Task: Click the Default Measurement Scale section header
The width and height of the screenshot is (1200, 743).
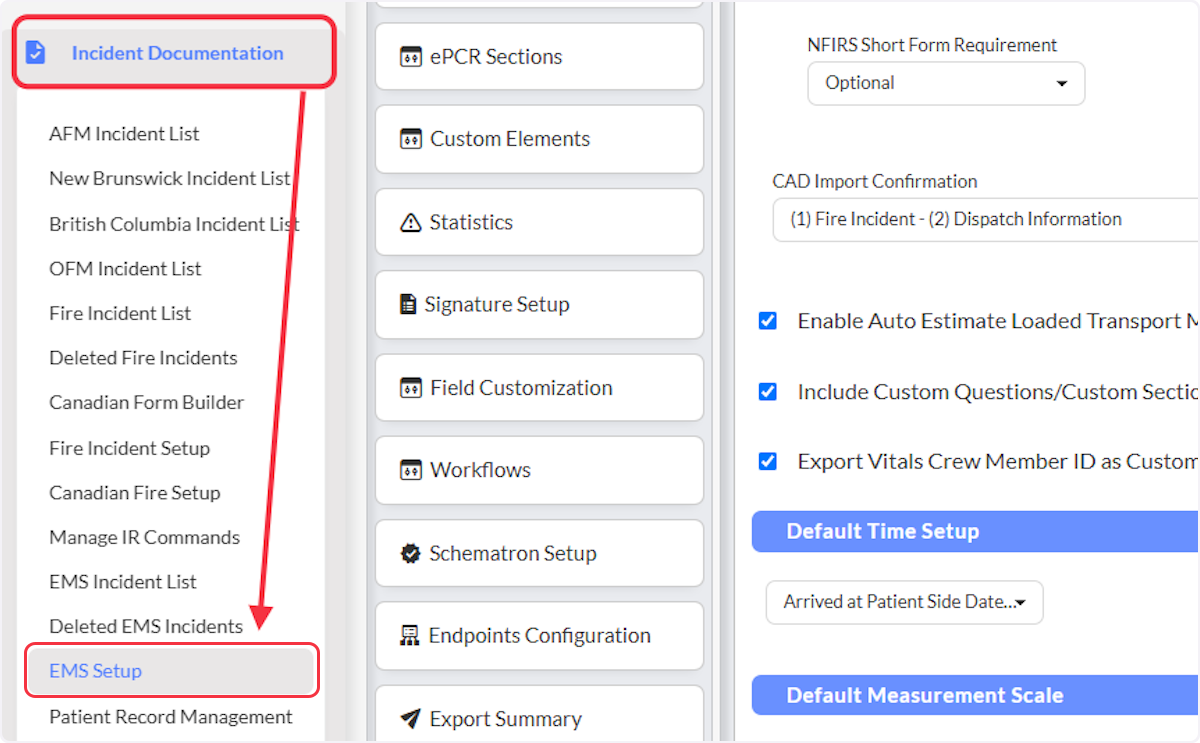Action: 976,695
